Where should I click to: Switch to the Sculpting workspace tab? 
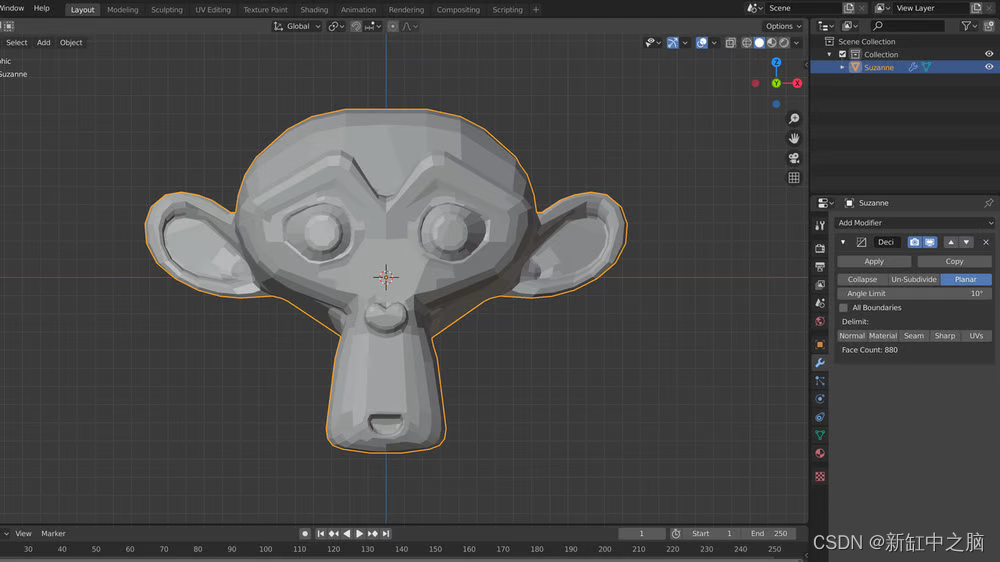(x=167, y=10)
